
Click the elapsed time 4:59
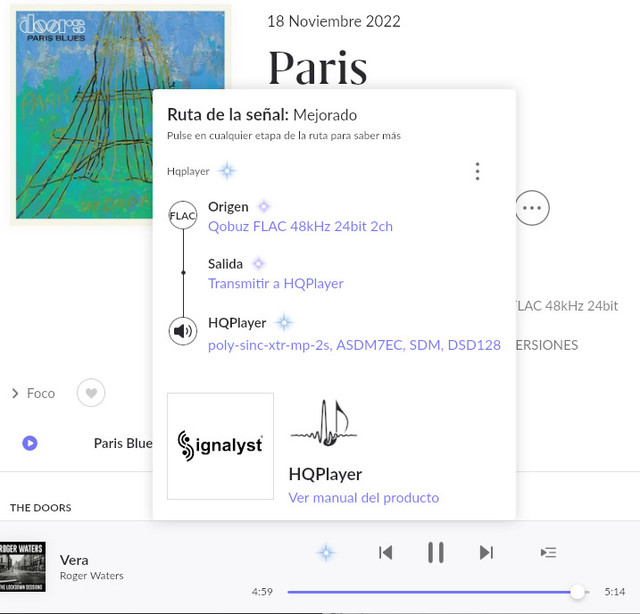coord(262,592)
